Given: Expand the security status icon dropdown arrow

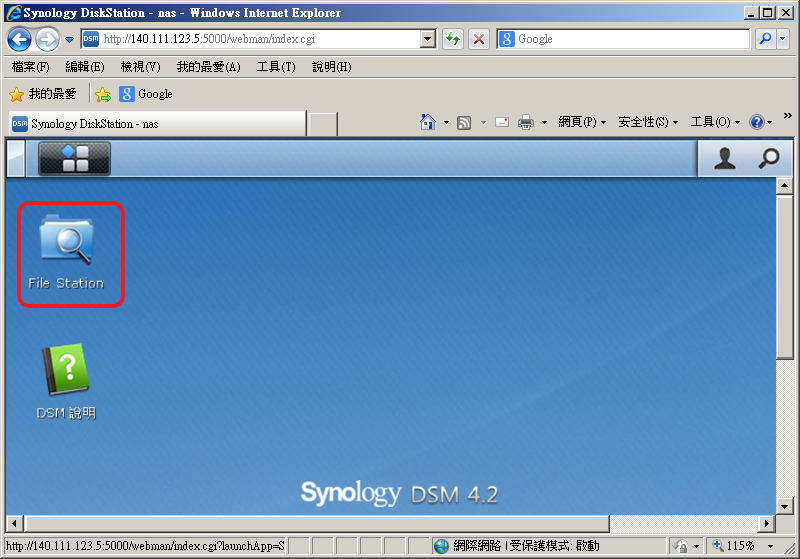Looking at the screenshot, I should (x=696, y=546).
